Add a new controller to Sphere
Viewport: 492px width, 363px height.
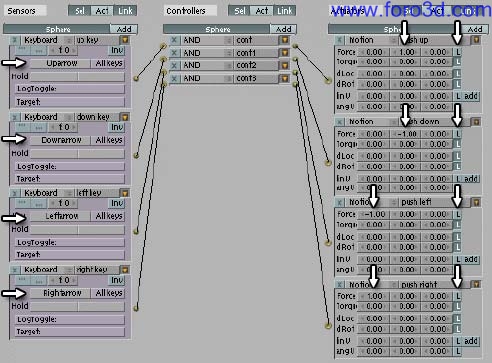pos(283,29)
